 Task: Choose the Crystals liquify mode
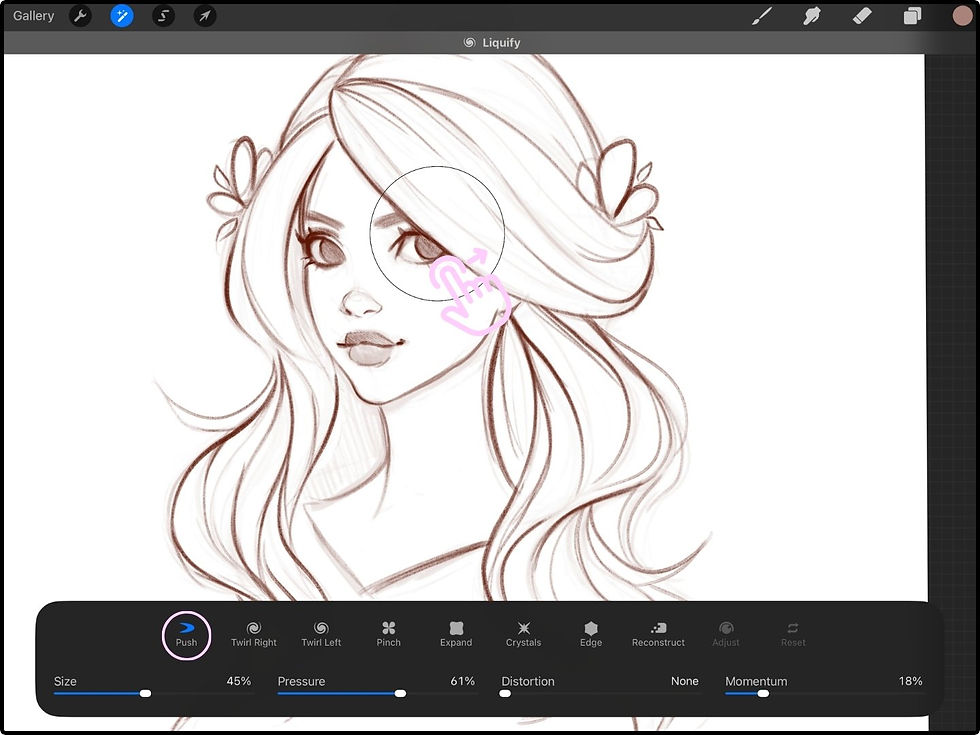tap(523, 634)
